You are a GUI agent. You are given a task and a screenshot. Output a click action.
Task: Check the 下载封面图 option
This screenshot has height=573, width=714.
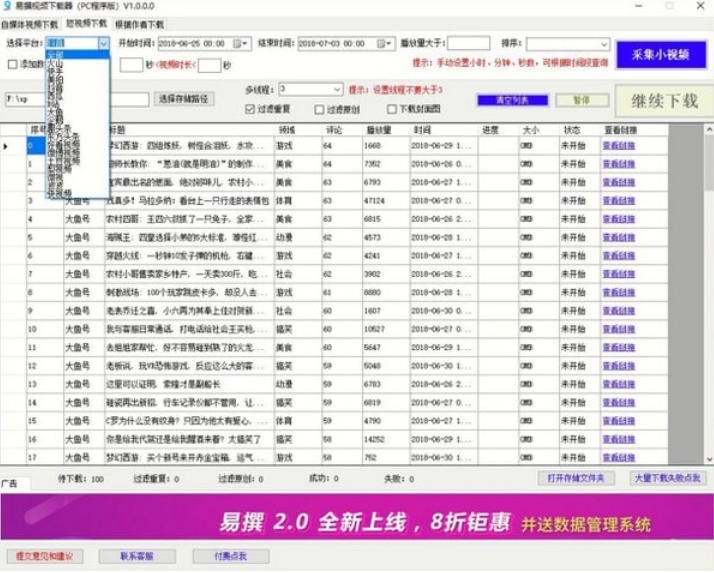click(391, 109)
